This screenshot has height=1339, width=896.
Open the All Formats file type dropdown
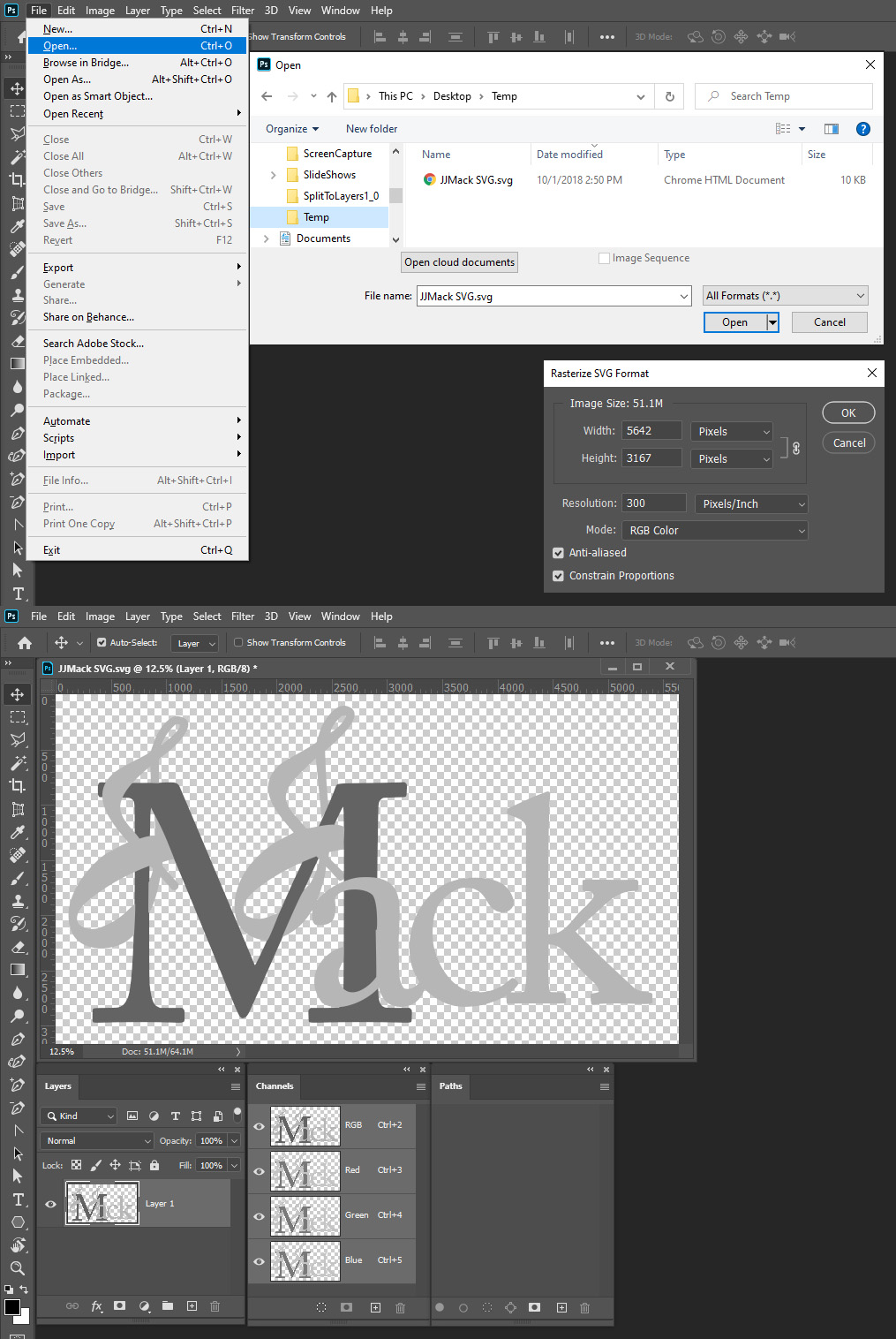(784, 295)
